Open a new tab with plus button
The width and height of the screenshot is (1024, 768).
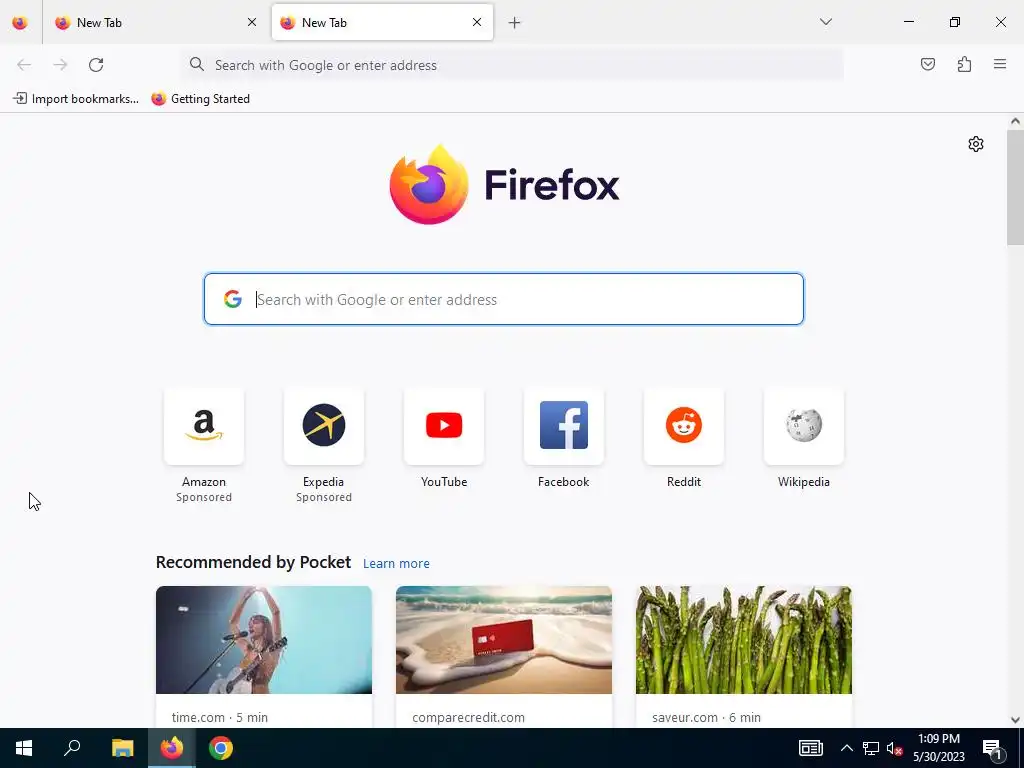tap(515, 23)
